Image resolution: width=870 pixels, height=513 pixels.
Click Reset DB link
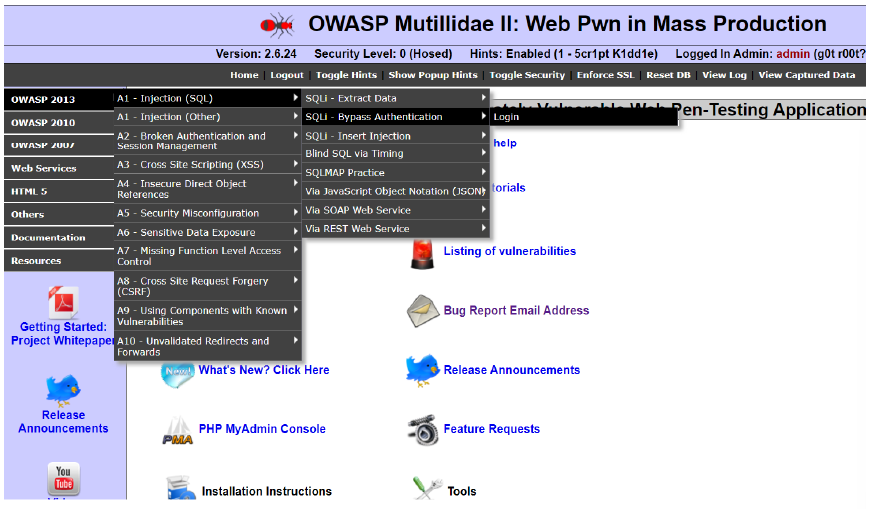point(668,75)
